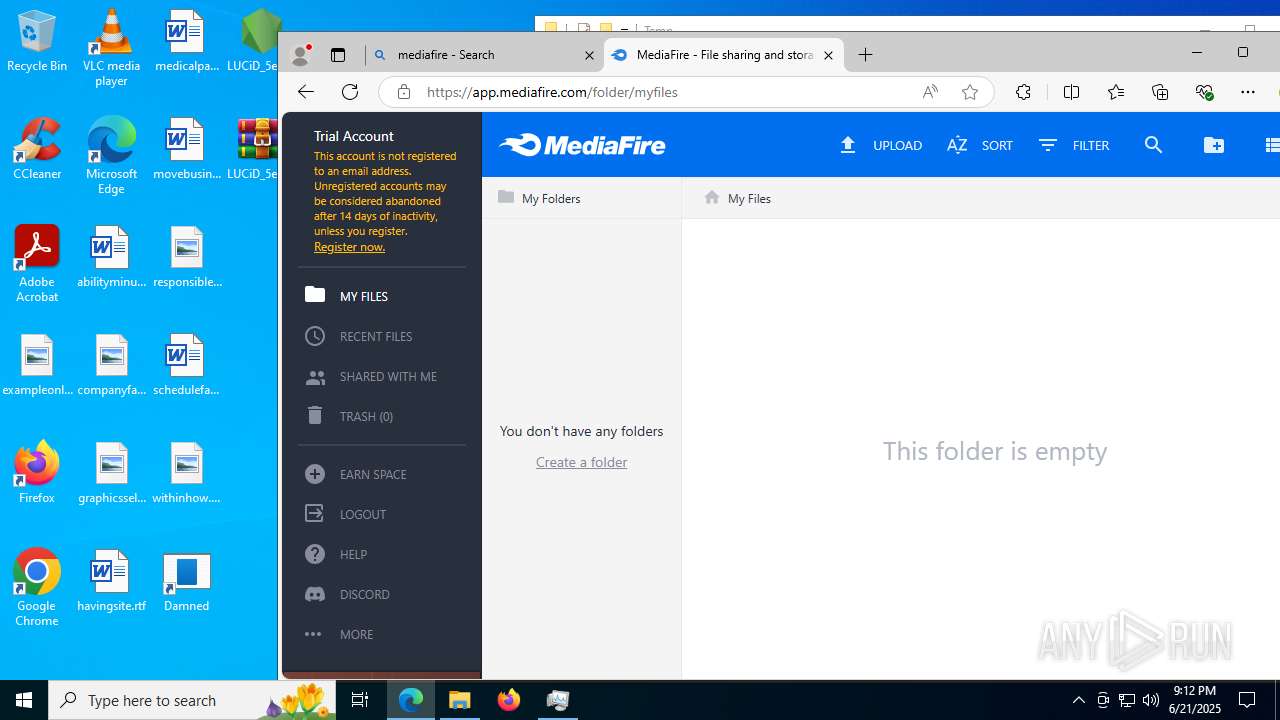Switch to list view icon
This screenshot has height=720, width=1280.
click(x=1272, y=145)
